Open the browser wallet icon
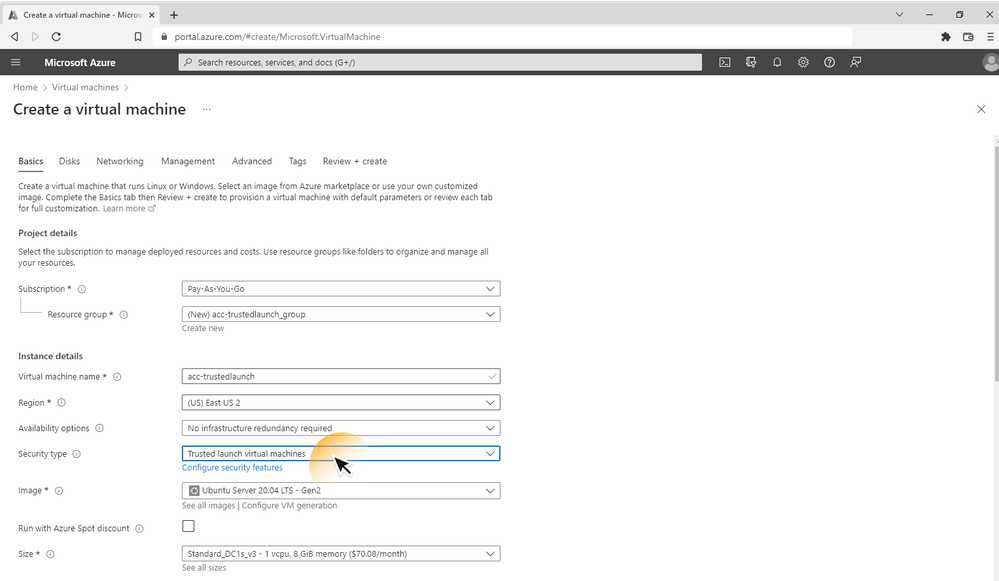This screenshot has width=999, height=581. (968, 37)
